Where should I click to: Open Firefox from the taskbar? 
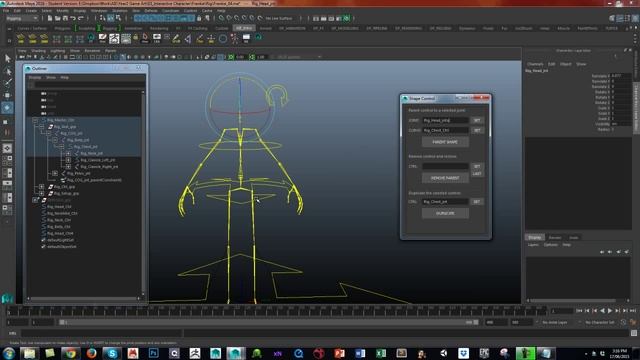pos(91,353)
